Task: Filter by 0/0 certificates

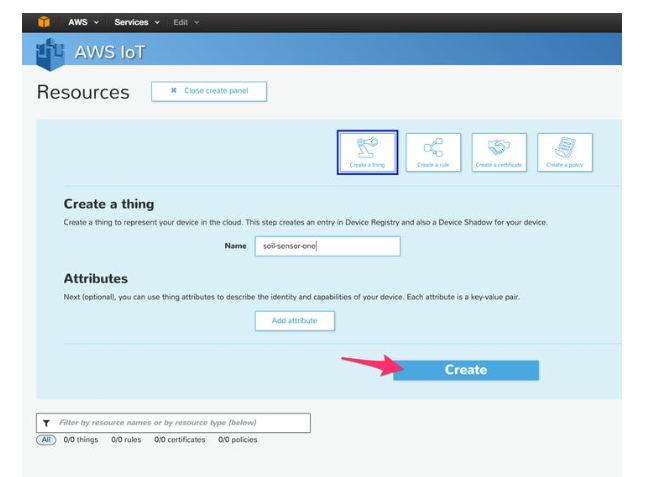Action: tap(180, 440)
